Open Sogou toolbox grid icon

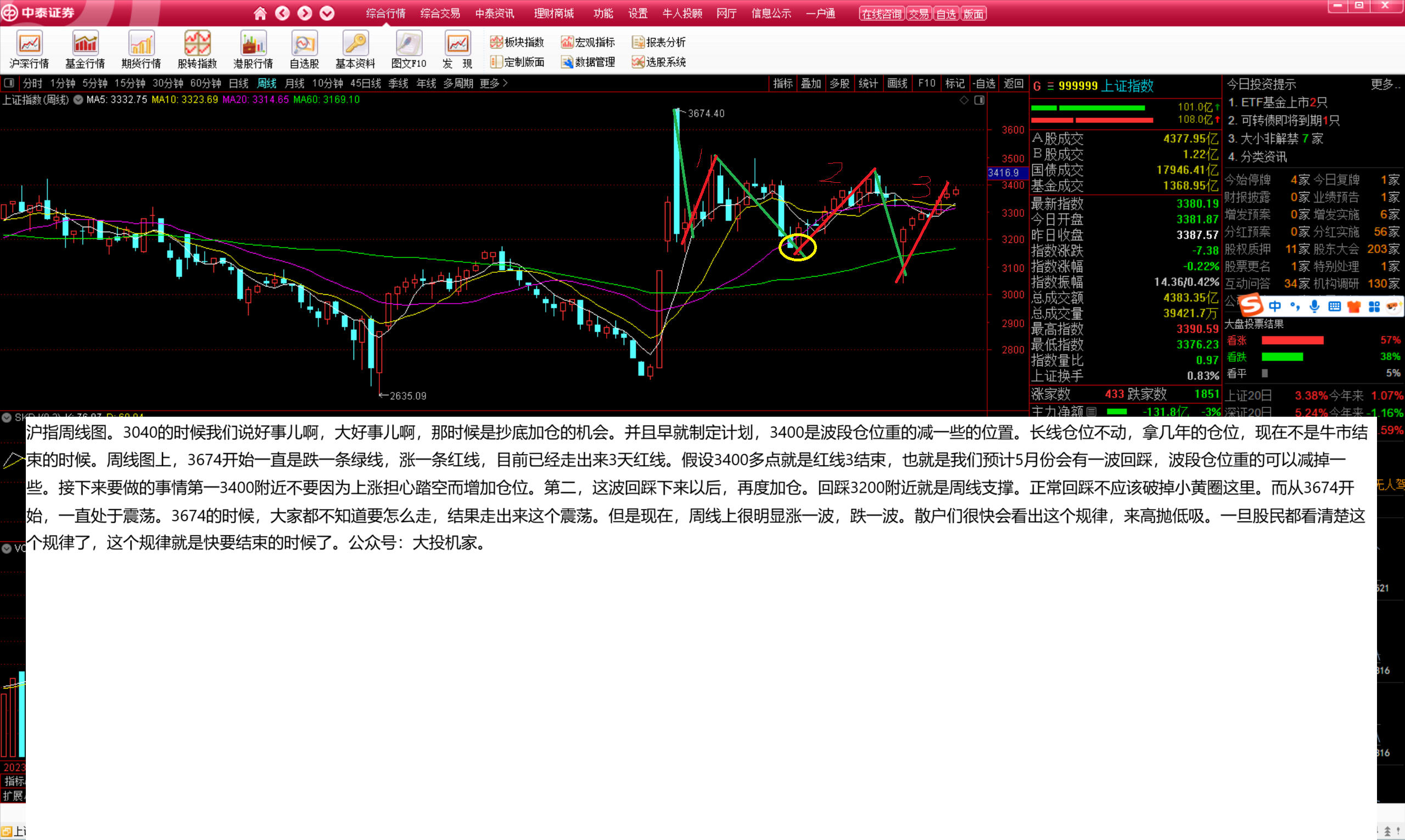coord(1374,306)
